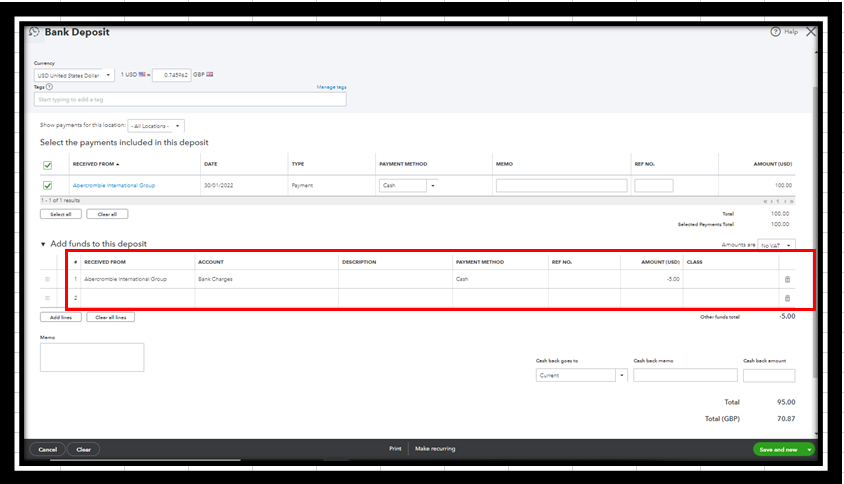Open Abercrombie International Group customer link
The height and width of the screenshot is (484, 844).
pyautogui.click(x=114, y=185)
